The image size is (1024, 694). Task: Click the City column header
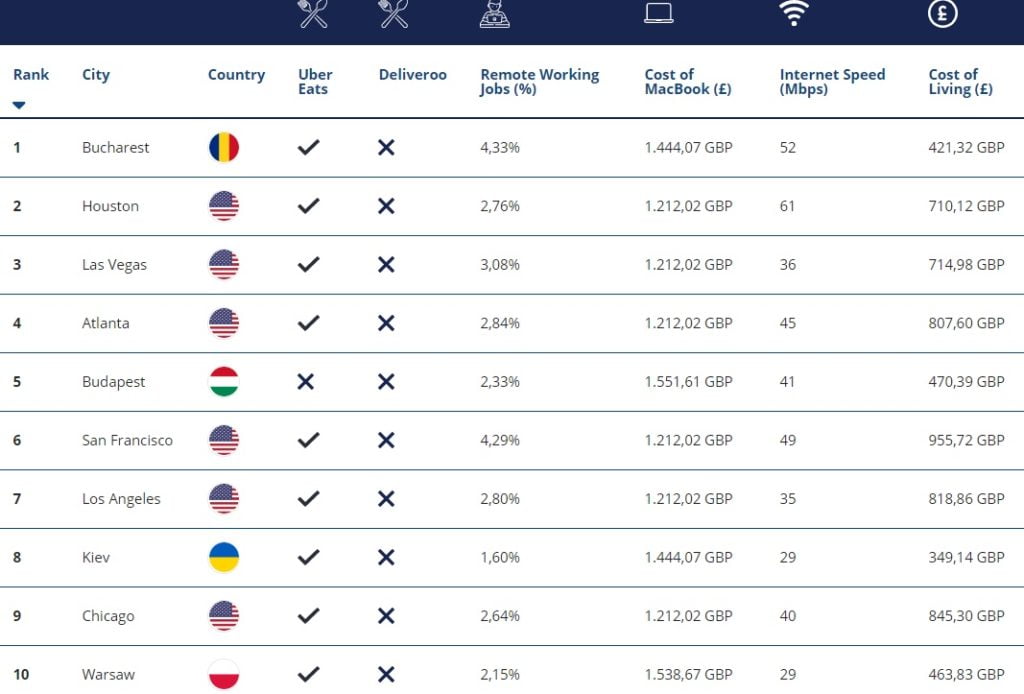(x=96, y=74)
